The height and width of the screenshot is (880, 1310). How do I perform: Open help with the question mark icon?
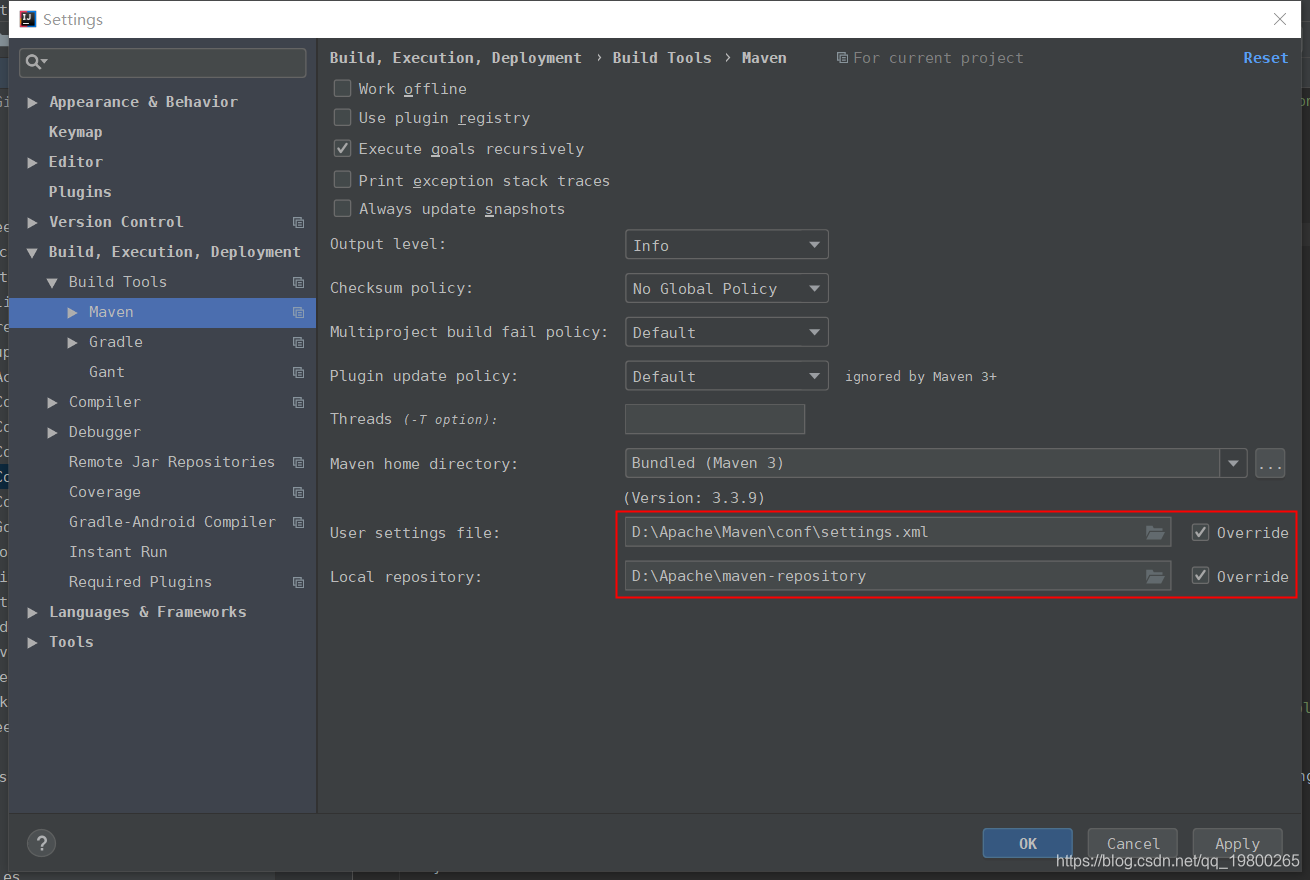pyautogui.click(x=41, y=843)
